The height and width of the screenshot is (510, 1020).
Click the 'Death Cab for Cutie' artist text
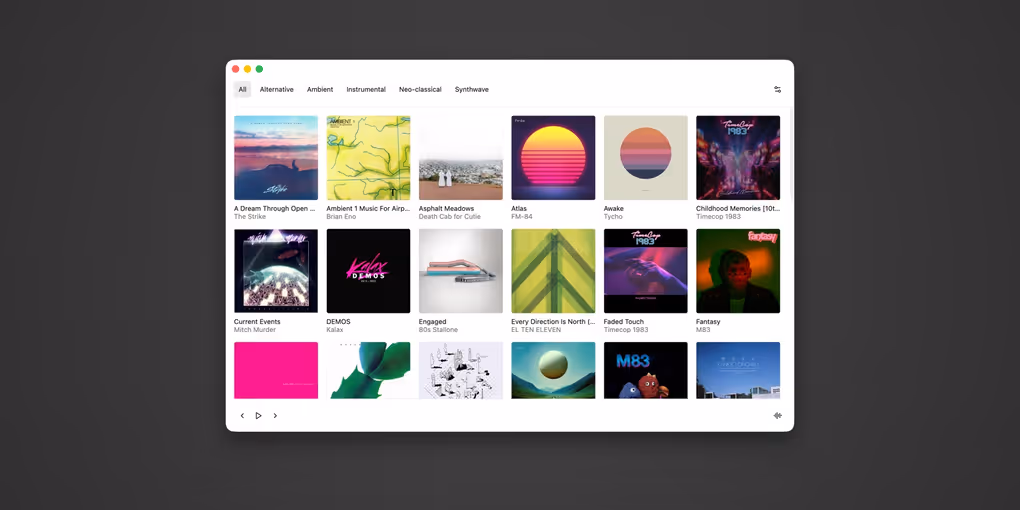point(450,217)
